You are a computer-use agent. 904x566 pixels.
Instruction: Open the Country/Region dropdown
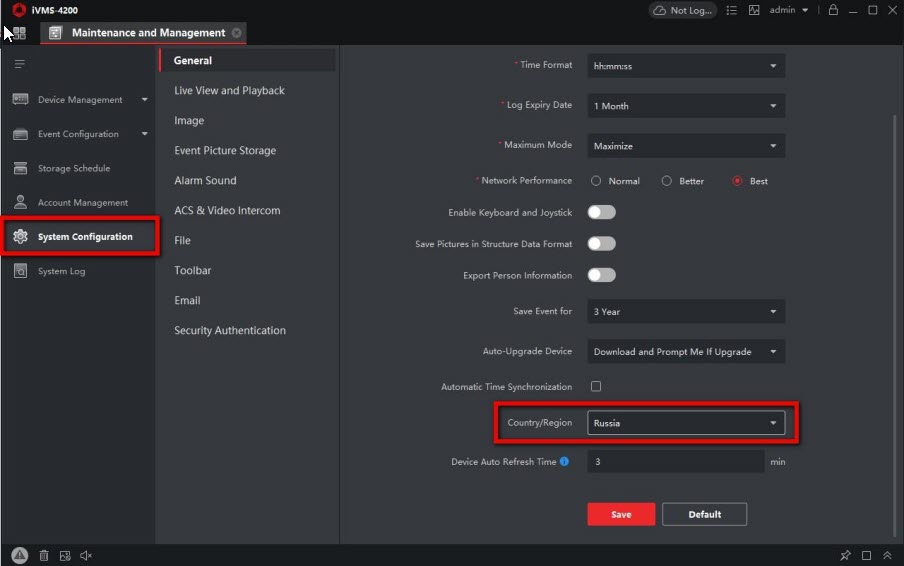pyautogui.click(x=685, y=423)
